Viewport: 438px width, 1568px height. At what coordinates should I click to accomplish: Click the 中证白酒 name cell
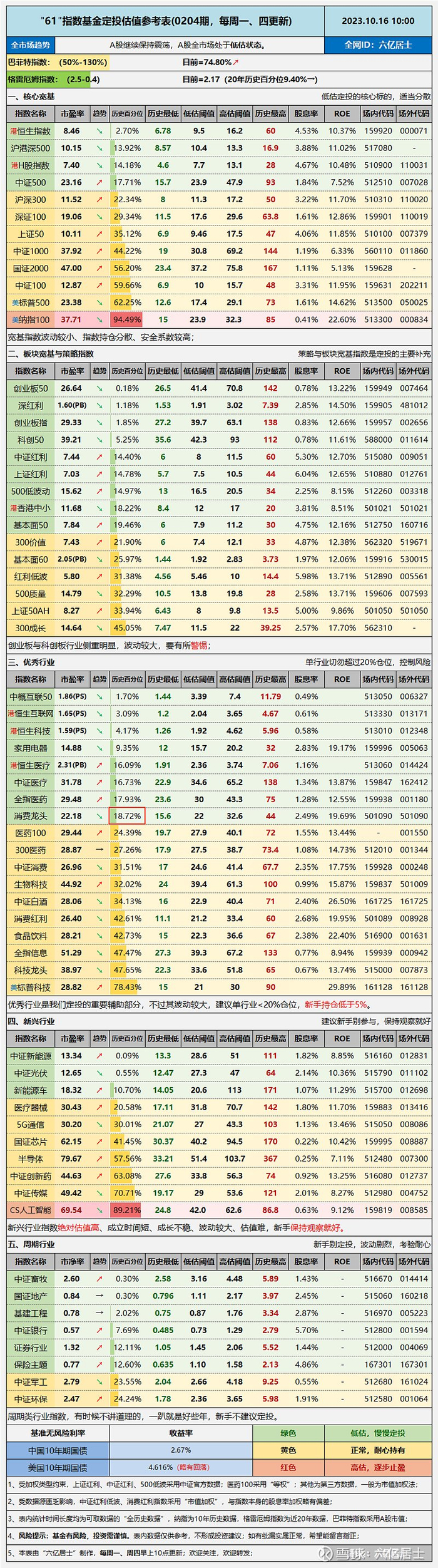[31, 901]
